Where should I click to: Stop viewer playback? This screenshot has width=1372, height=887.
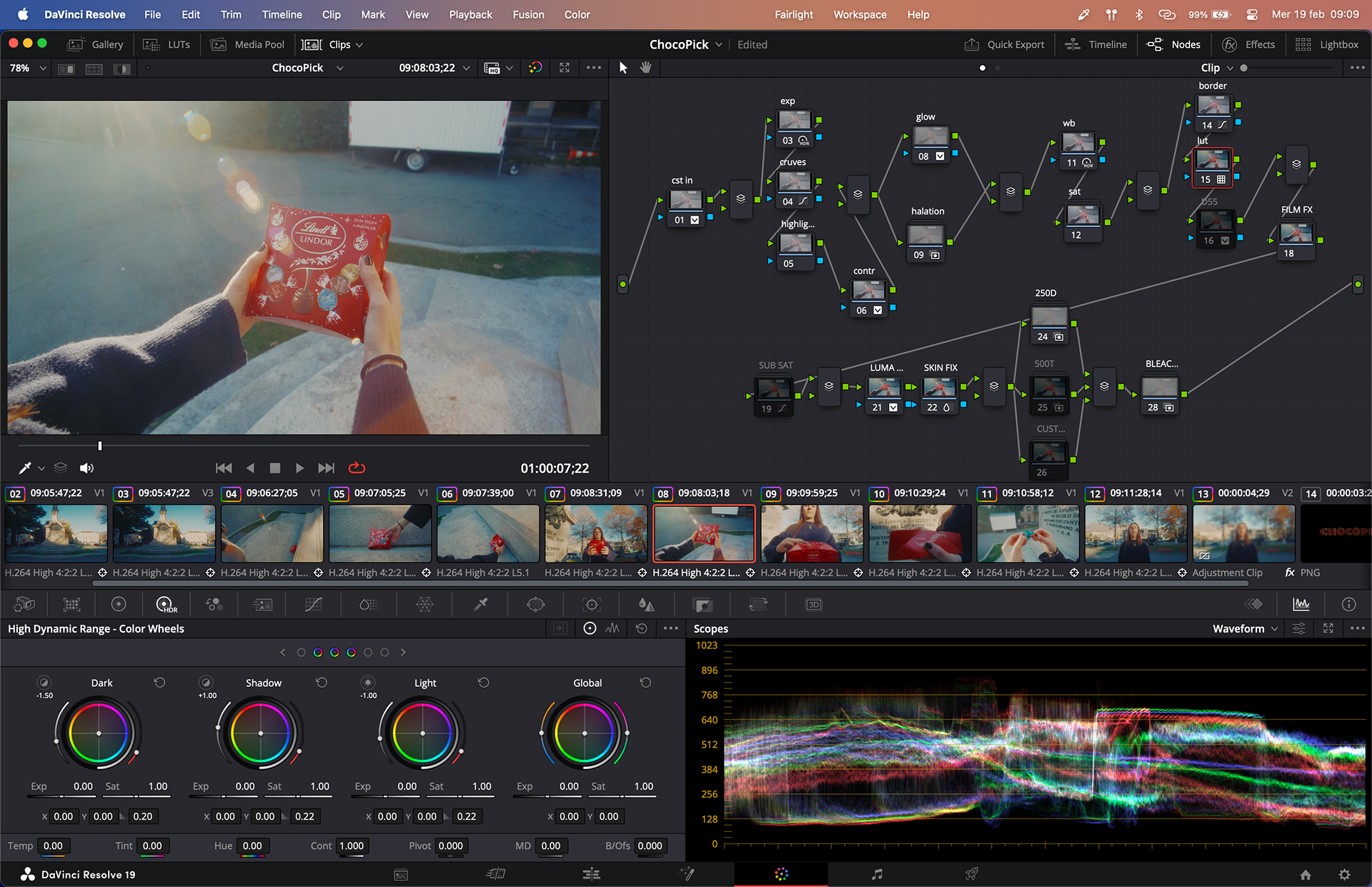pos(274,467)
